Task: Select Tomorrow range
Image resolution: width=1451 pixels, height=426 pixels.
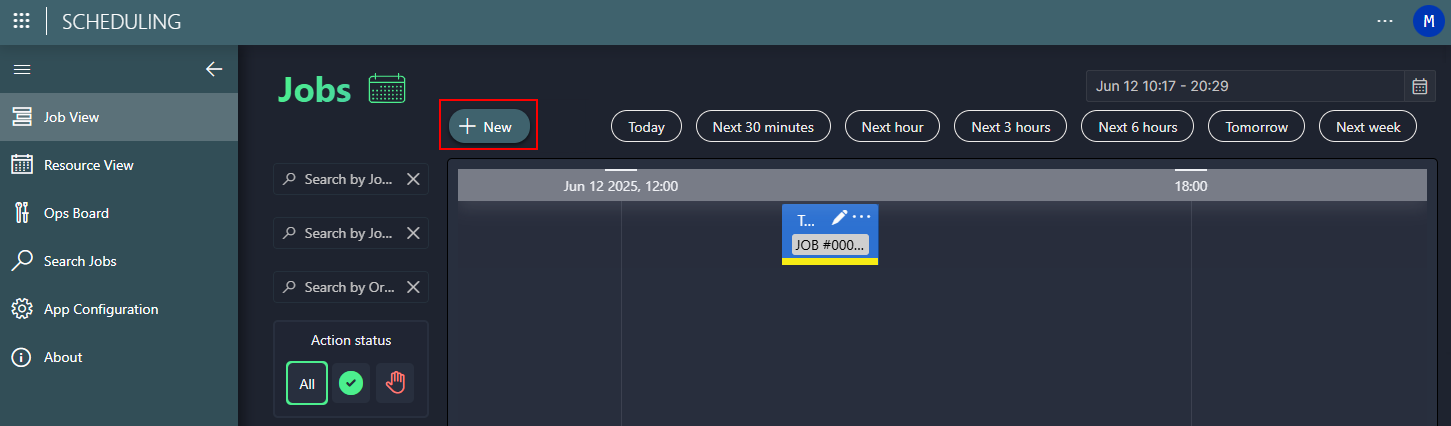Action: (1257, 126)
